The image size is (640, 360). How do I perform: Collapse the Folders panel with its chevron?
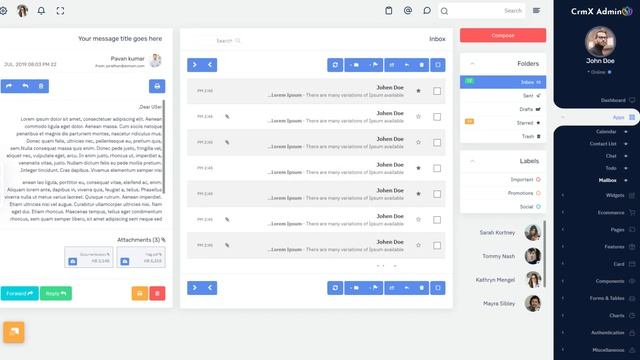(472, 64)
